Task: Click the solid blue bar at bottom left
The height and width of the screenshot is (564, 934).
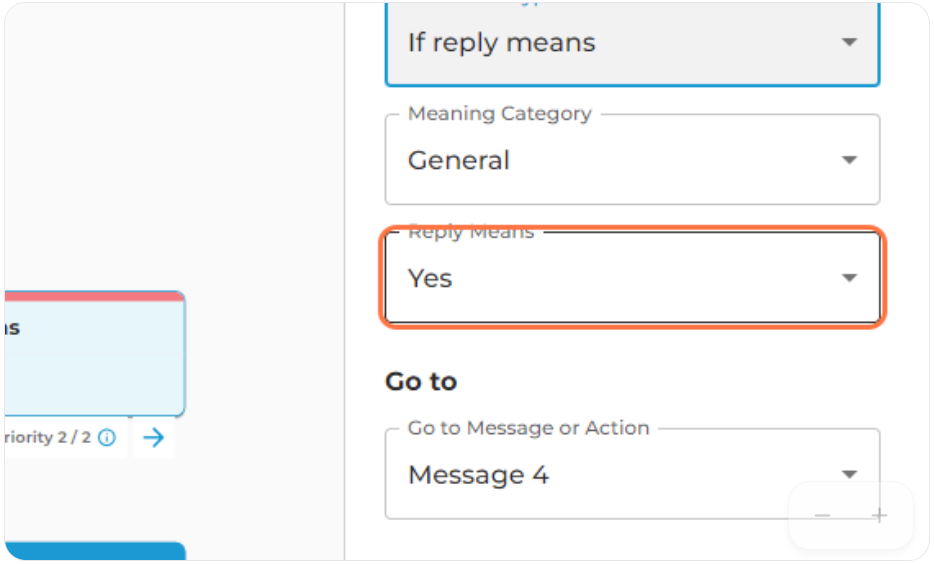Action: coord(95,551)
